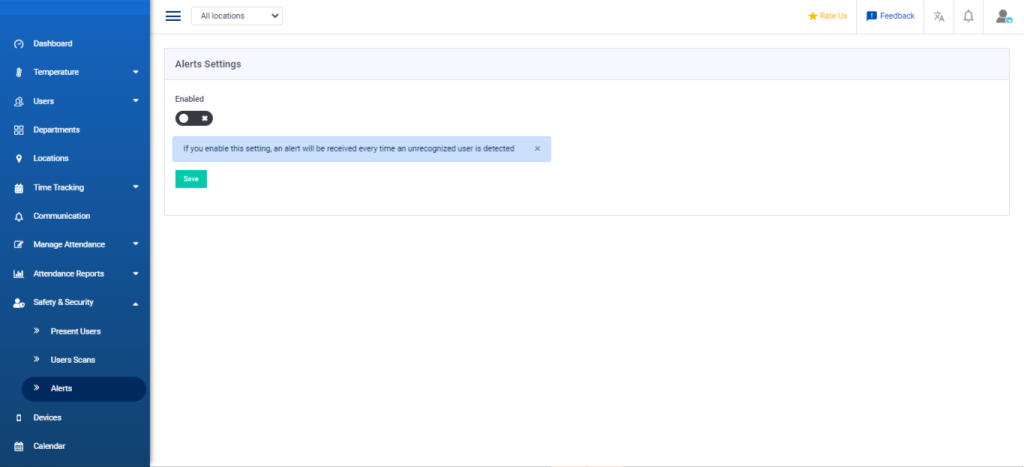1024x467 pixels.
Task: Click the Users icon in sidebar
Action: pyautogui.click(x=19, y=101)
